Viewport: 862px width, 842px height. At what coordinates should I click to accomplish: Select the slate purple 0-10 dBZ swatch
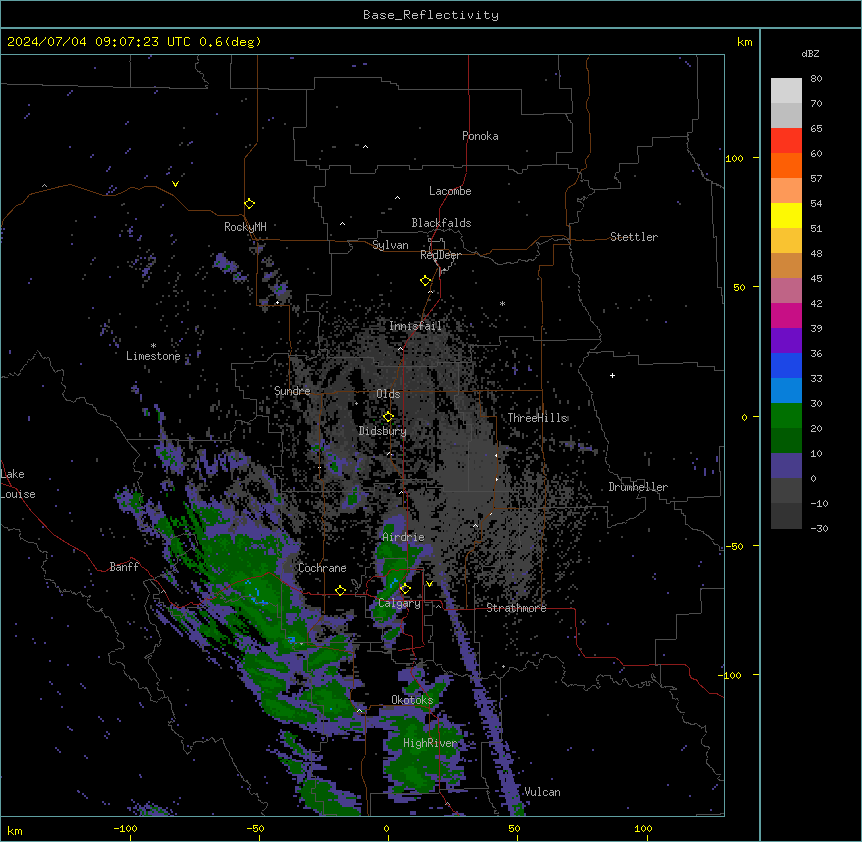tap(786, 466)
